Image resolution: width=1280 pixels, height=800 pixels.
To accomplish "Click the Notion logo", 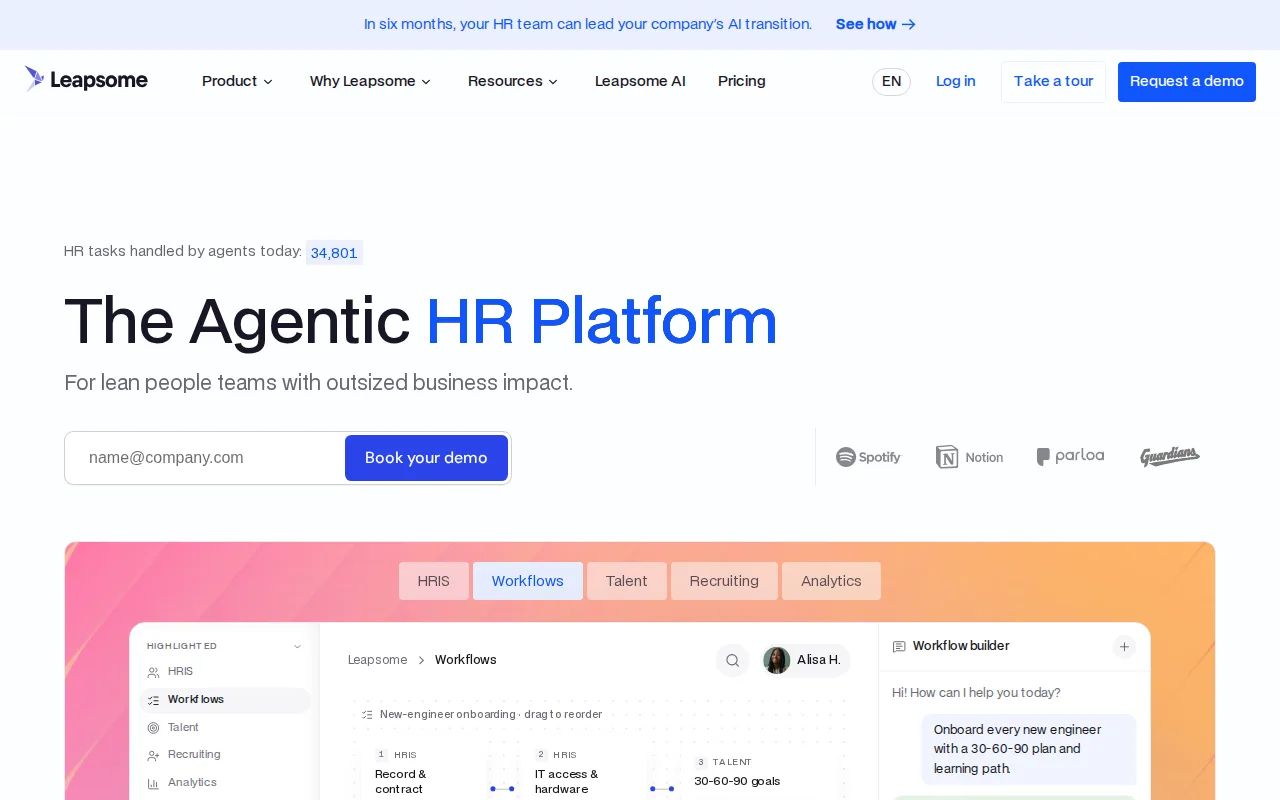I will coord(969,457).
